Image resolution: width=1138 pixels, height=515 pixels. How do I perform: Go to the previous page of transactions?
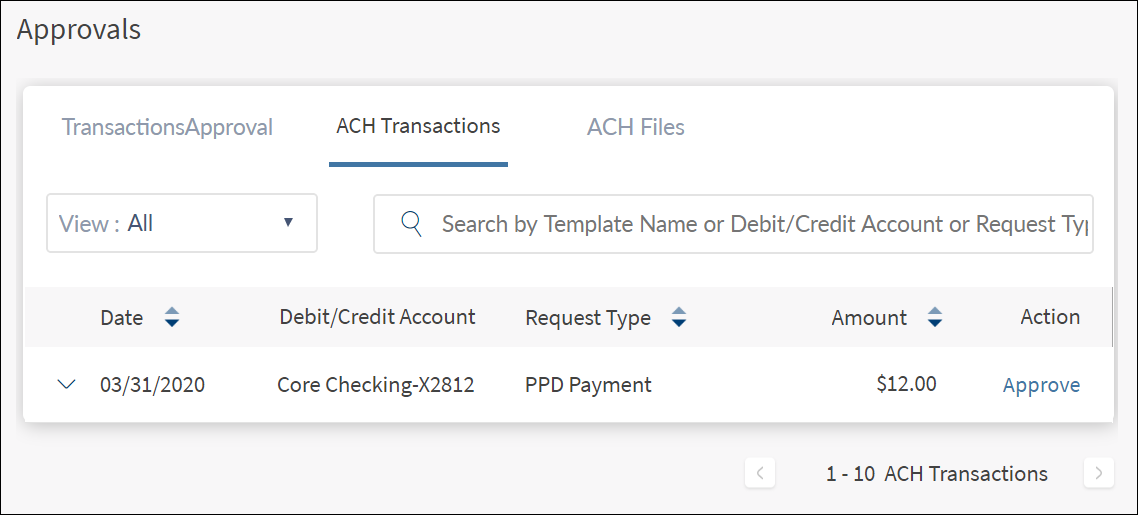point(760,474)
